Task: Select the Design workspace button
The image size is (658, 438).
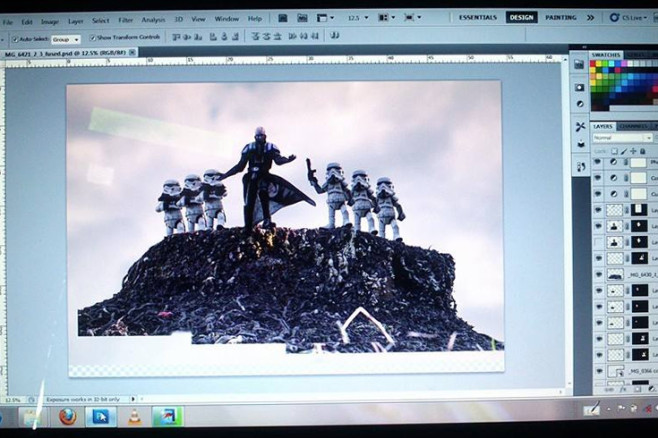Action: 521,18
